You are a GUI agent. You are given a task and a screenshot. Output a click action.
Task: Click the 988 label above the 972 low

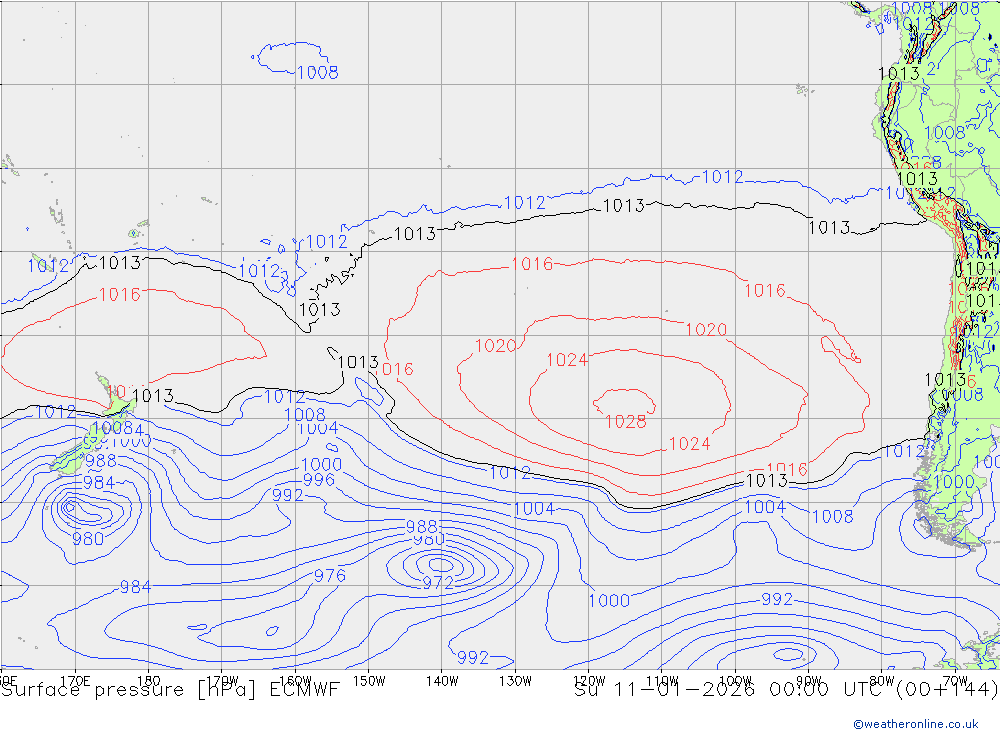pyautogui.click(x=422, y=526)
